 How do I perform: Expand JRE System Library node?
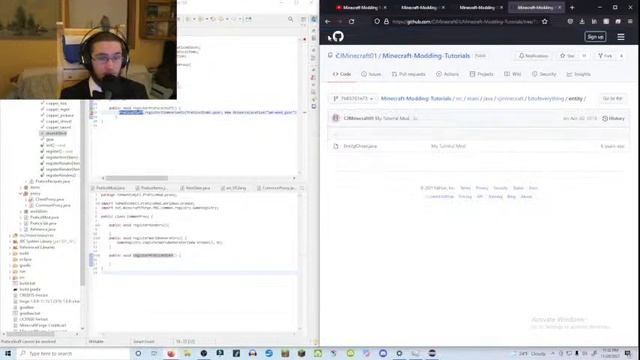coord(10,242)
